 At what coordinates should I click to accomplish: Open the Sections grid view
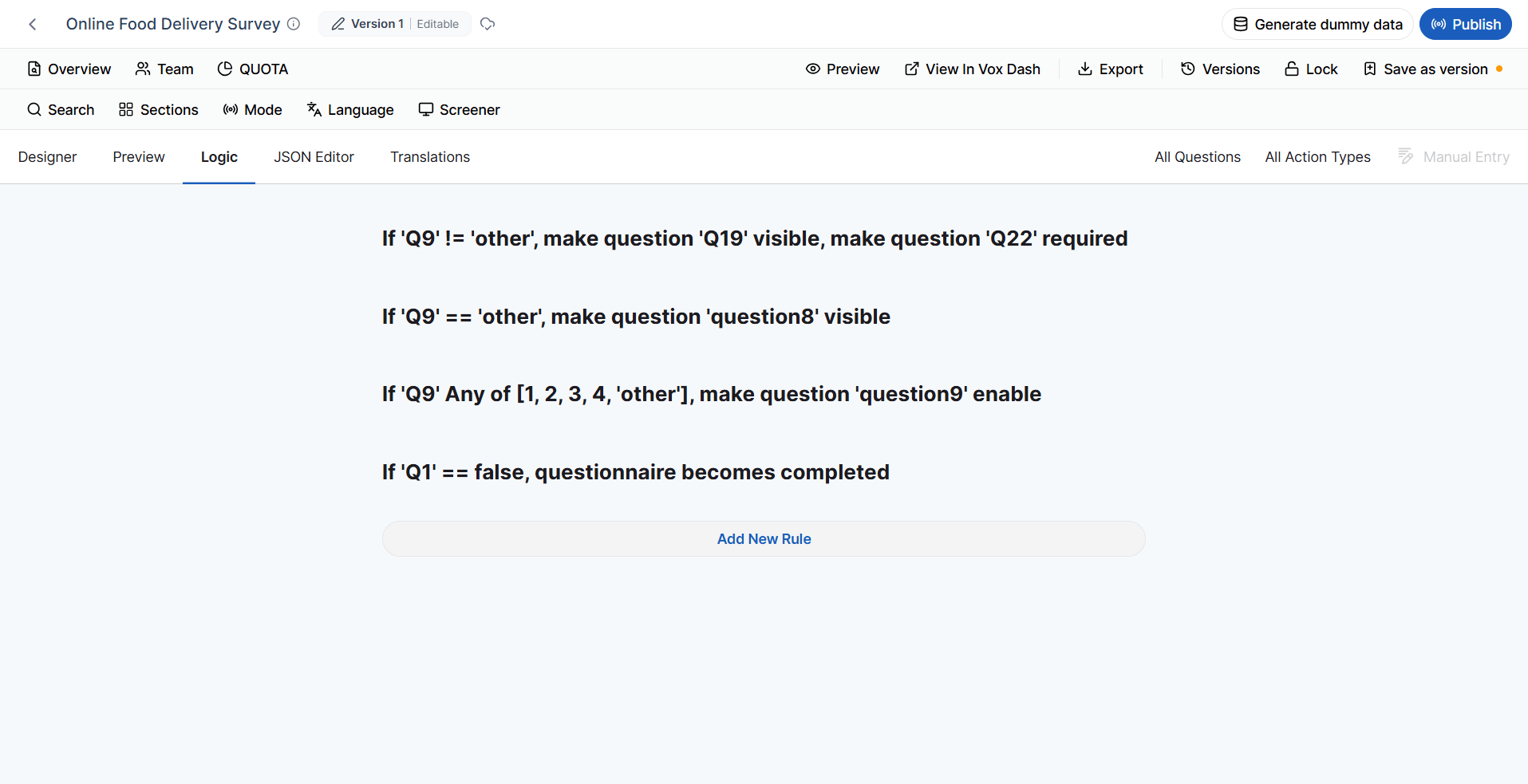pos(158,110)
